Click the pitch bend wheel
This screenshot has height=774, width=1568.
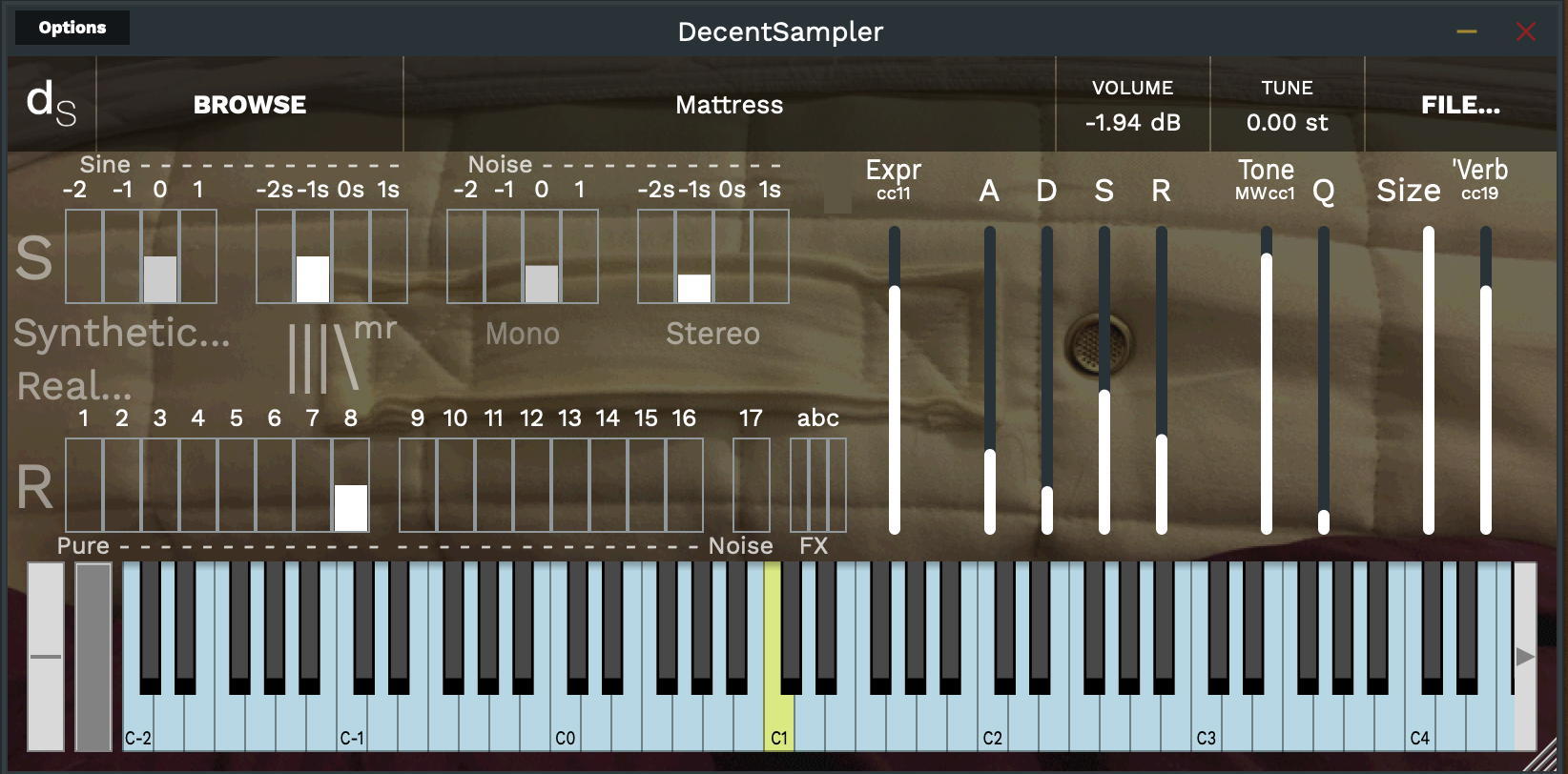(46, 656)
